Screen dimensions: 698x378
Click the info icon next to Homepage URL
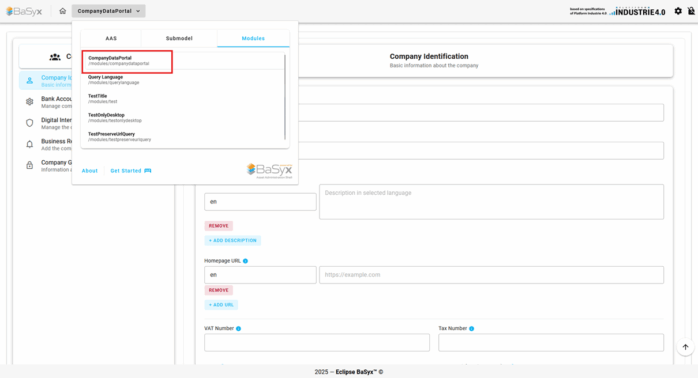245,261
